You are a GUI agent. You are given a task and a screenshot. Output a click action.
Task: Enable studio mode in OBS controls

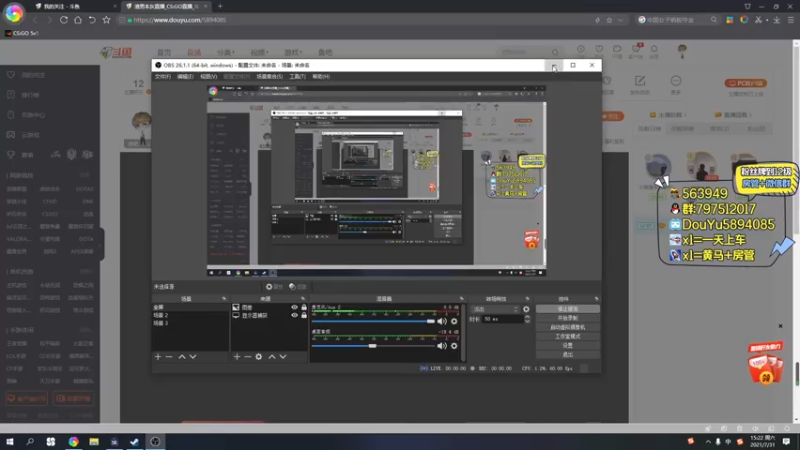pos(567,336)
